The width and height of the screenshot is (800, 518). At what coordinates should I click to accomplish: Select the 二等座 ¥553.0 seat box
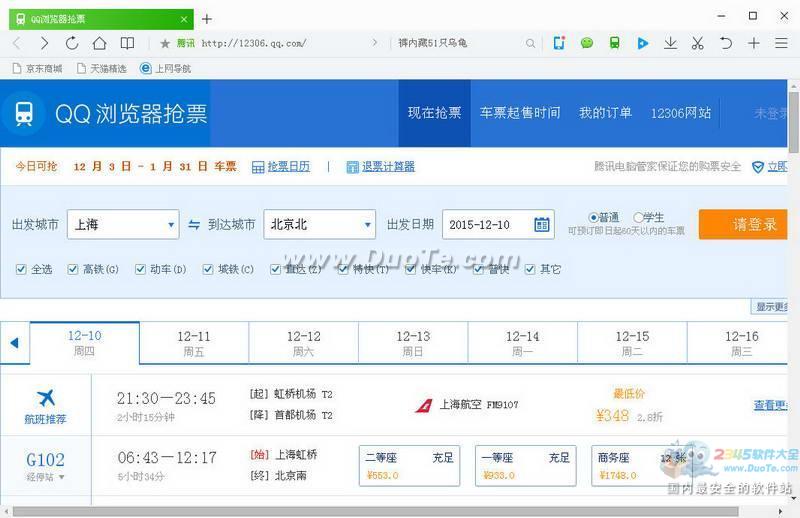coord(409,466)
